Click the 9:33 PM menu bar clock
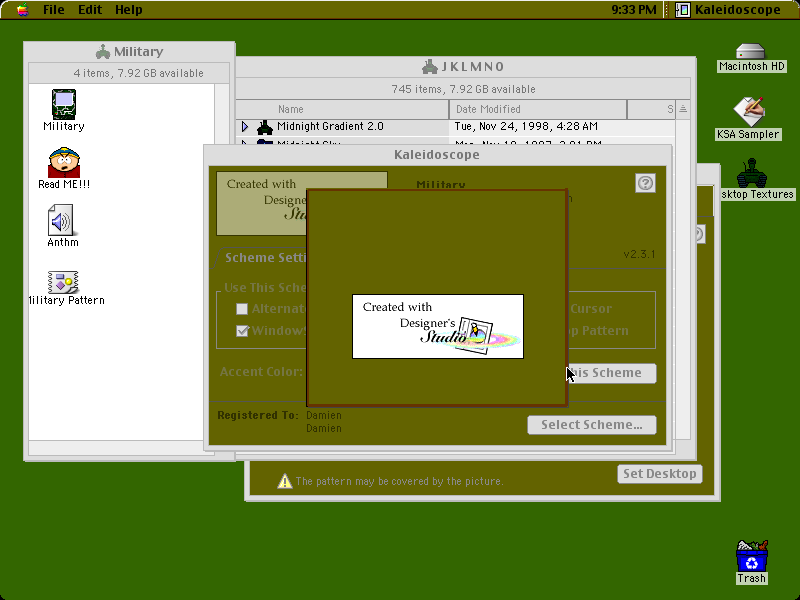Viewport: 800px width, 600px height. pos(634,10)
